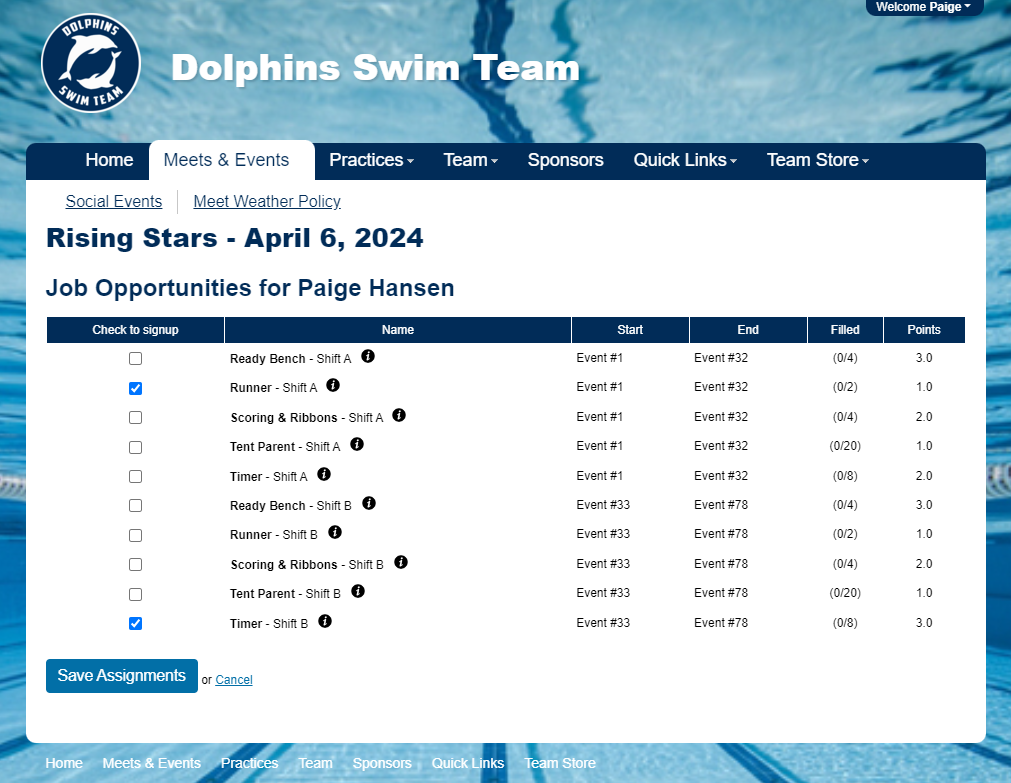
Task: Open the Meet Weather Policy link
Action: pyautogui.click(x=267, y=202)
